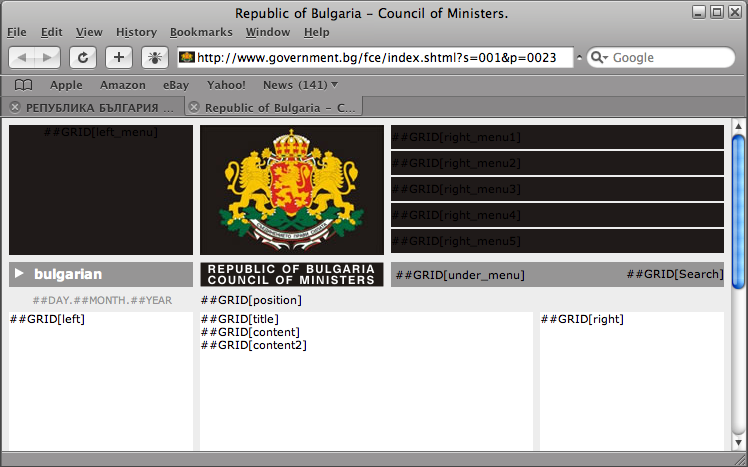Click the search magnifier icon in Google field
Image resolution: width=748 pixels, height=467 pixels.
(599, 58)
